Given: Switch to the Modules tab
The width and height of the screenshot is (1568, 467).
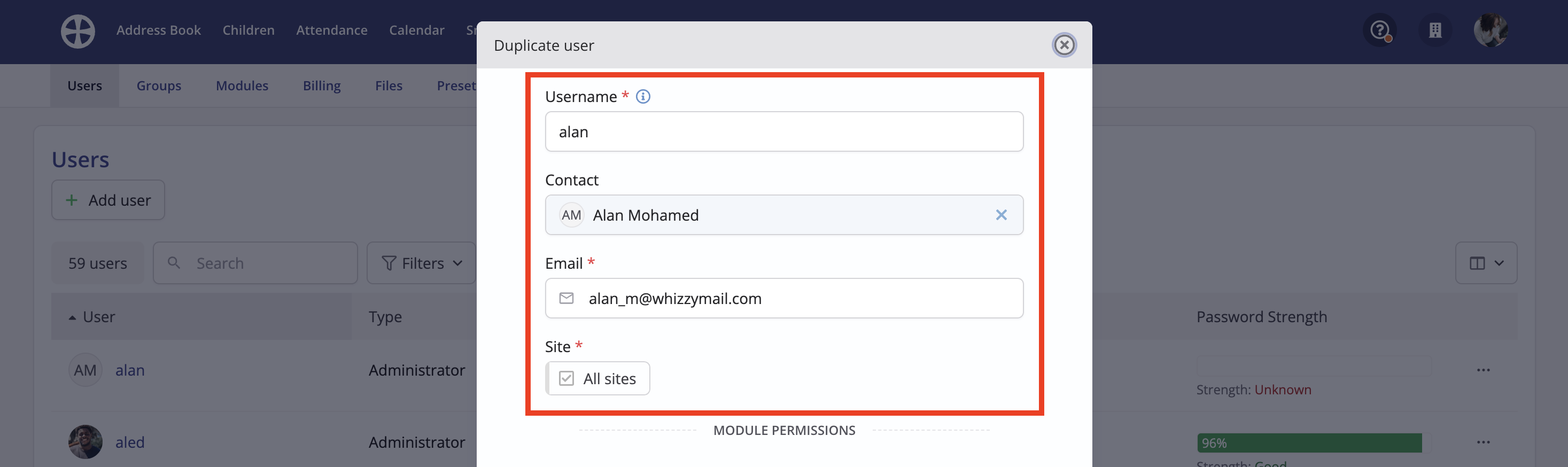Looking at the screenshot, I should tap(242, 86).
